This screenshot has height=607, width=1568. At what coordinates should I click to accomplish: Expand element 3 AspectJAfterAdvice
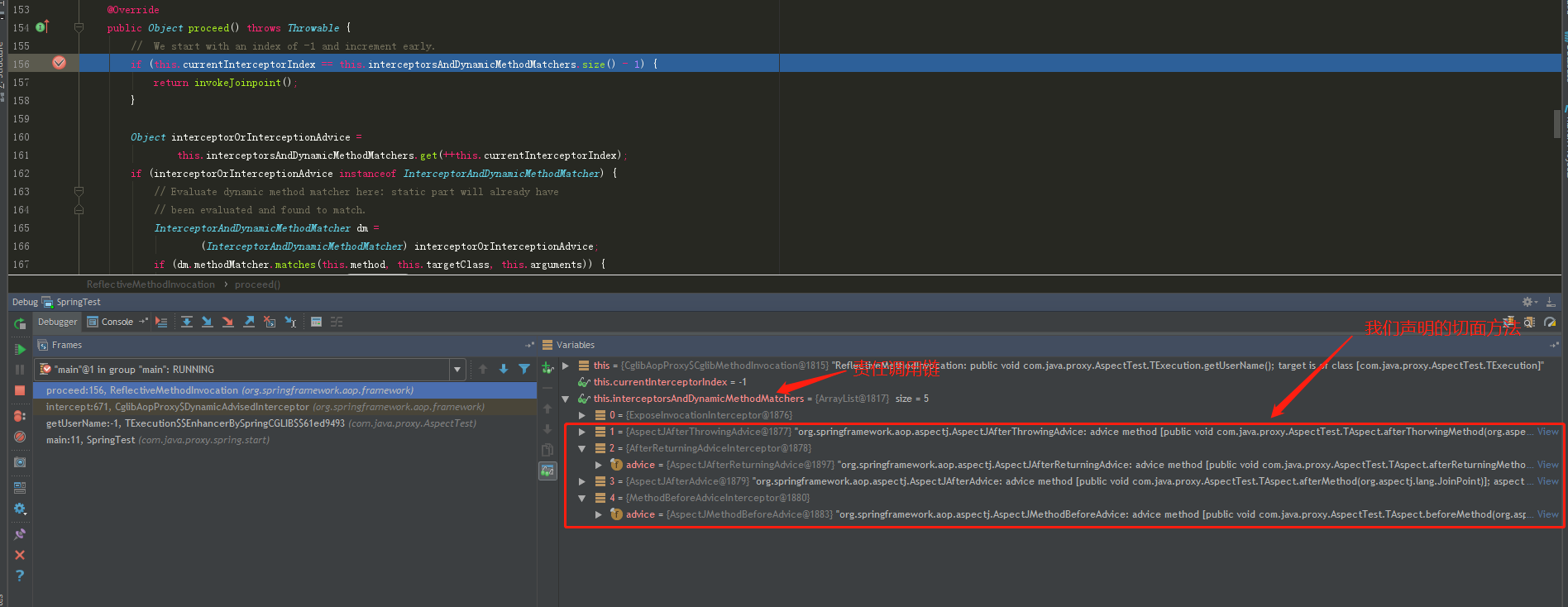[x=582, y=481]
